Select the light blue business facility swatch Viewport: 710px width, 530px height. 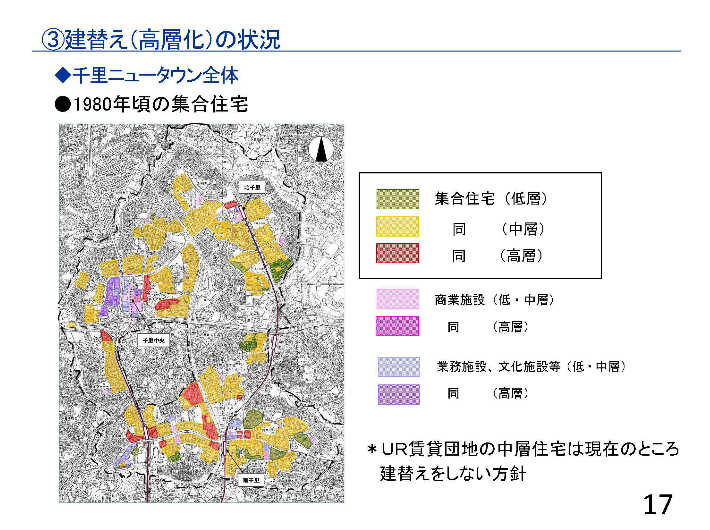tap(397, 367)
